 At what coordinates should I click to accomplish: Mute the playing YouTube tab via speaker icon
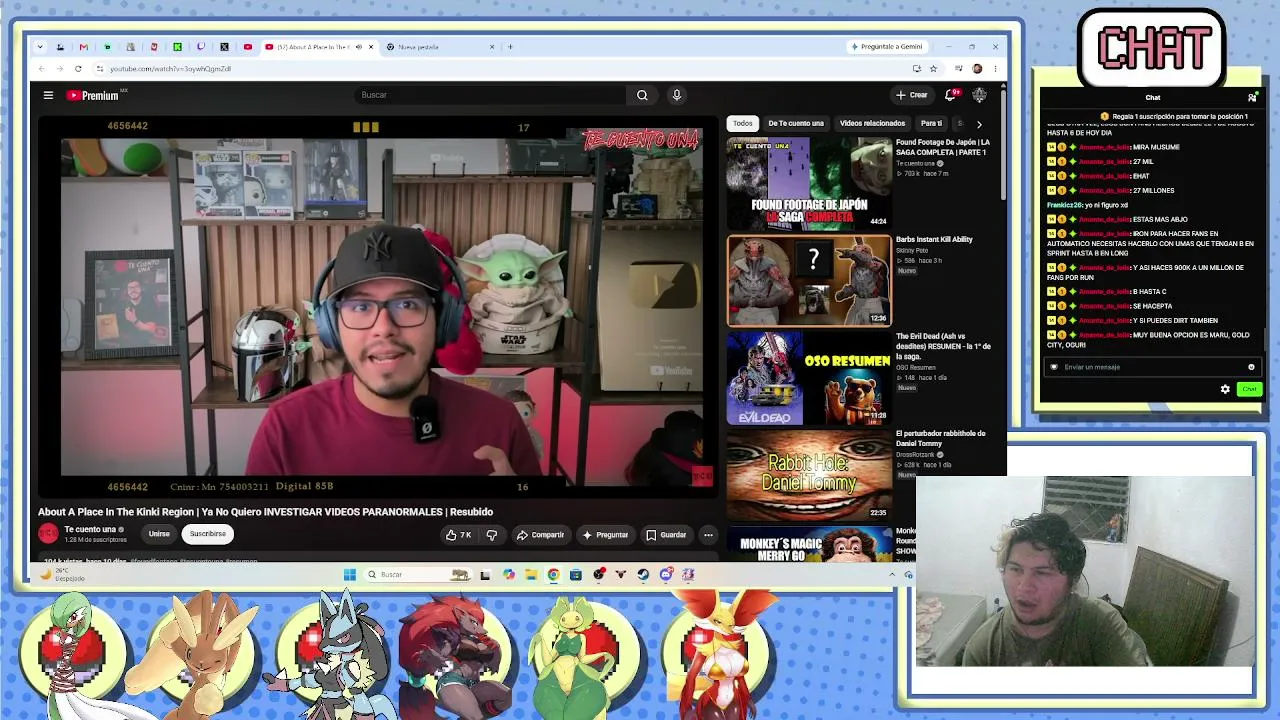(358, 47)
